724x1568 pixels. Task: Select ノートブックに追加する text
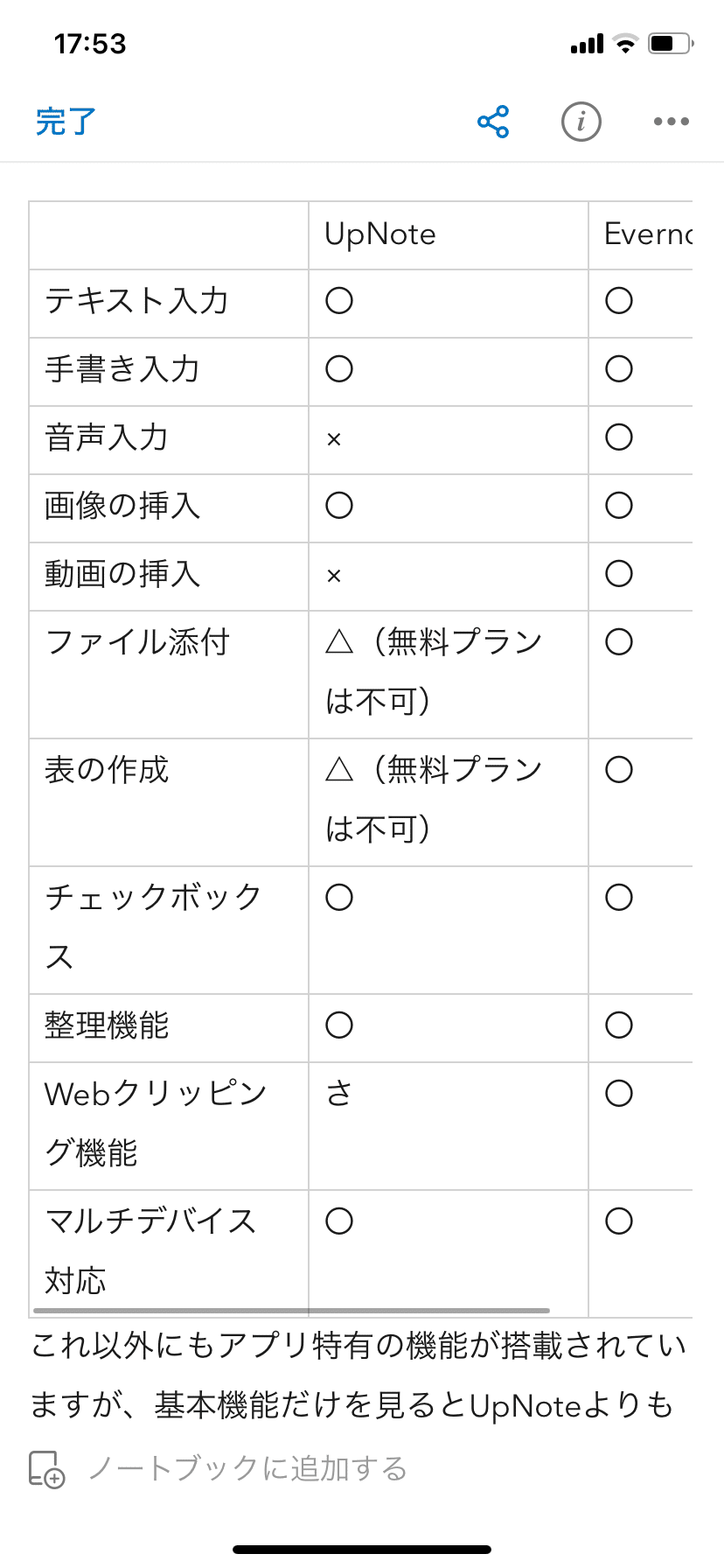(248, 1468)
